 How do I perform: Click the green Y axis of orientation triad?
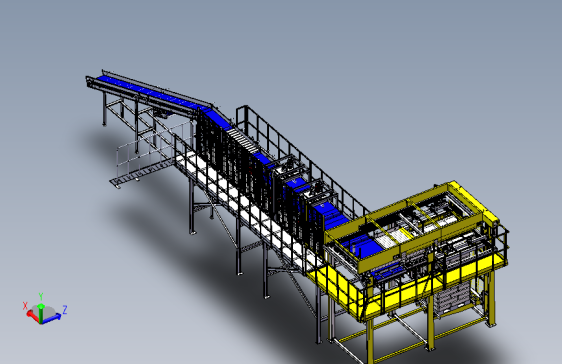pyautogui.click(x=41, y=313)
